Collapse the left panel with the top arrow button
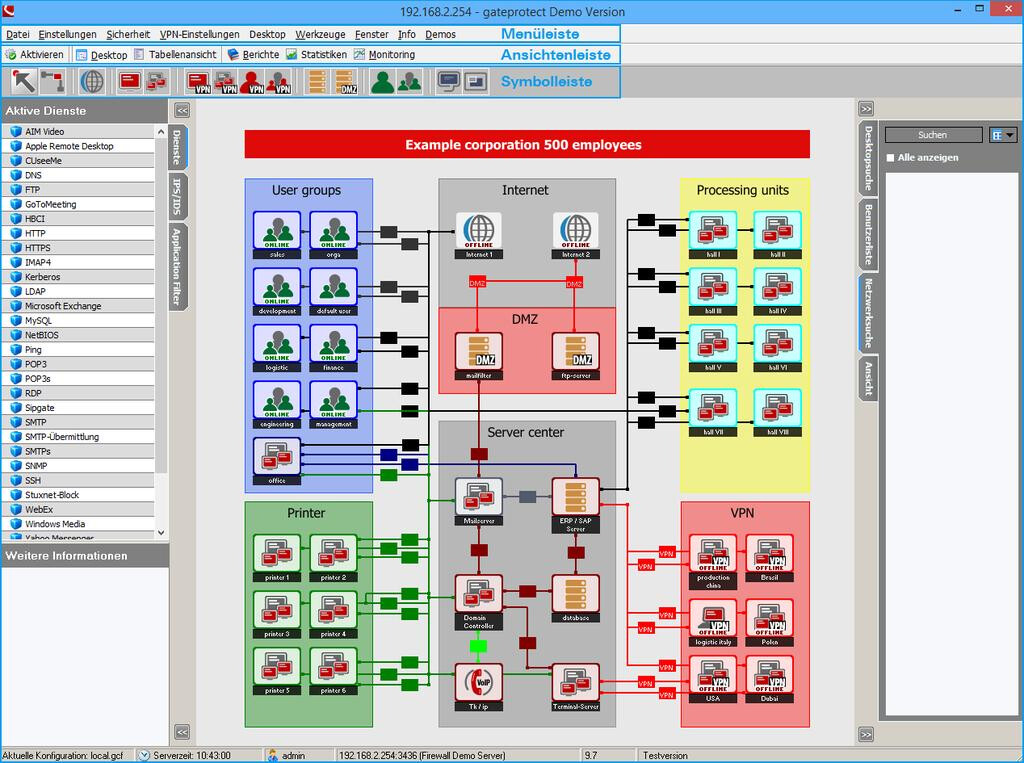The height and width of the screenshot is (763, 1024). tap(182, 110)
